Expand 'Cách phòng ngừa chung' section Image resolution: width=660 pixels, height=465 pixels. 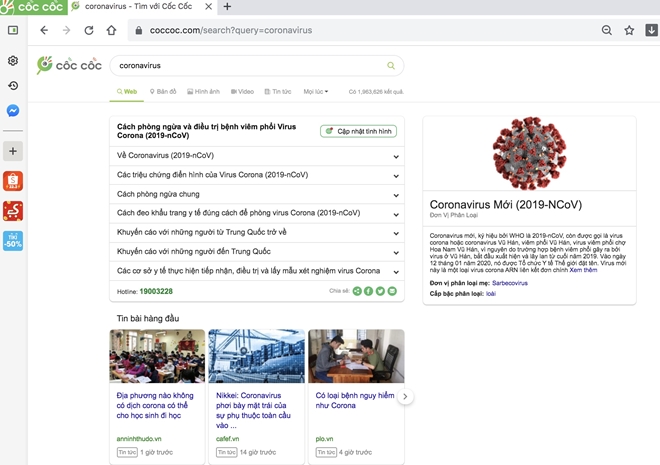[x=257, y=194]
